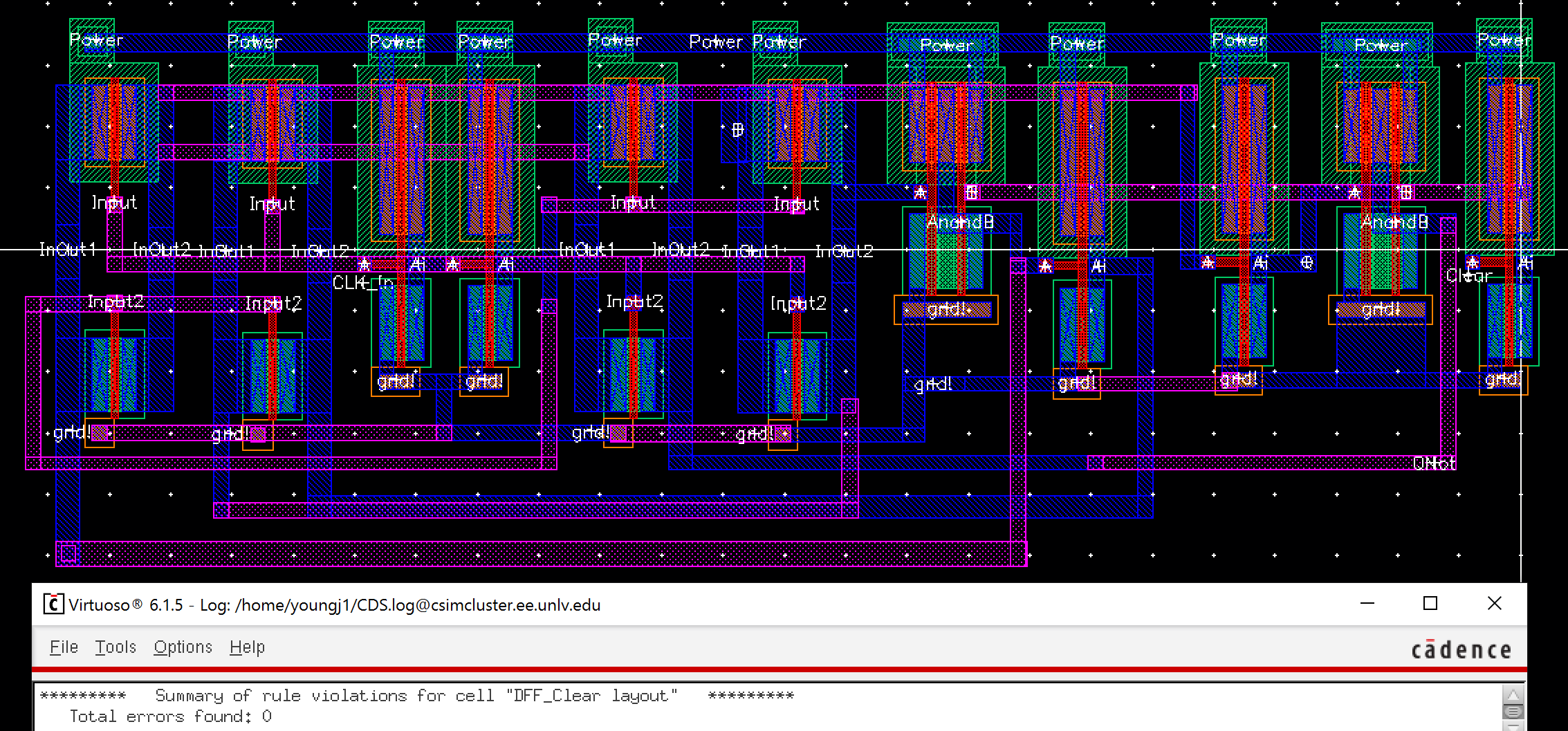Screen dimensions: 1568x731
Task: Click the via square at the bottom-left metal route
Action: tap(68, 553)
